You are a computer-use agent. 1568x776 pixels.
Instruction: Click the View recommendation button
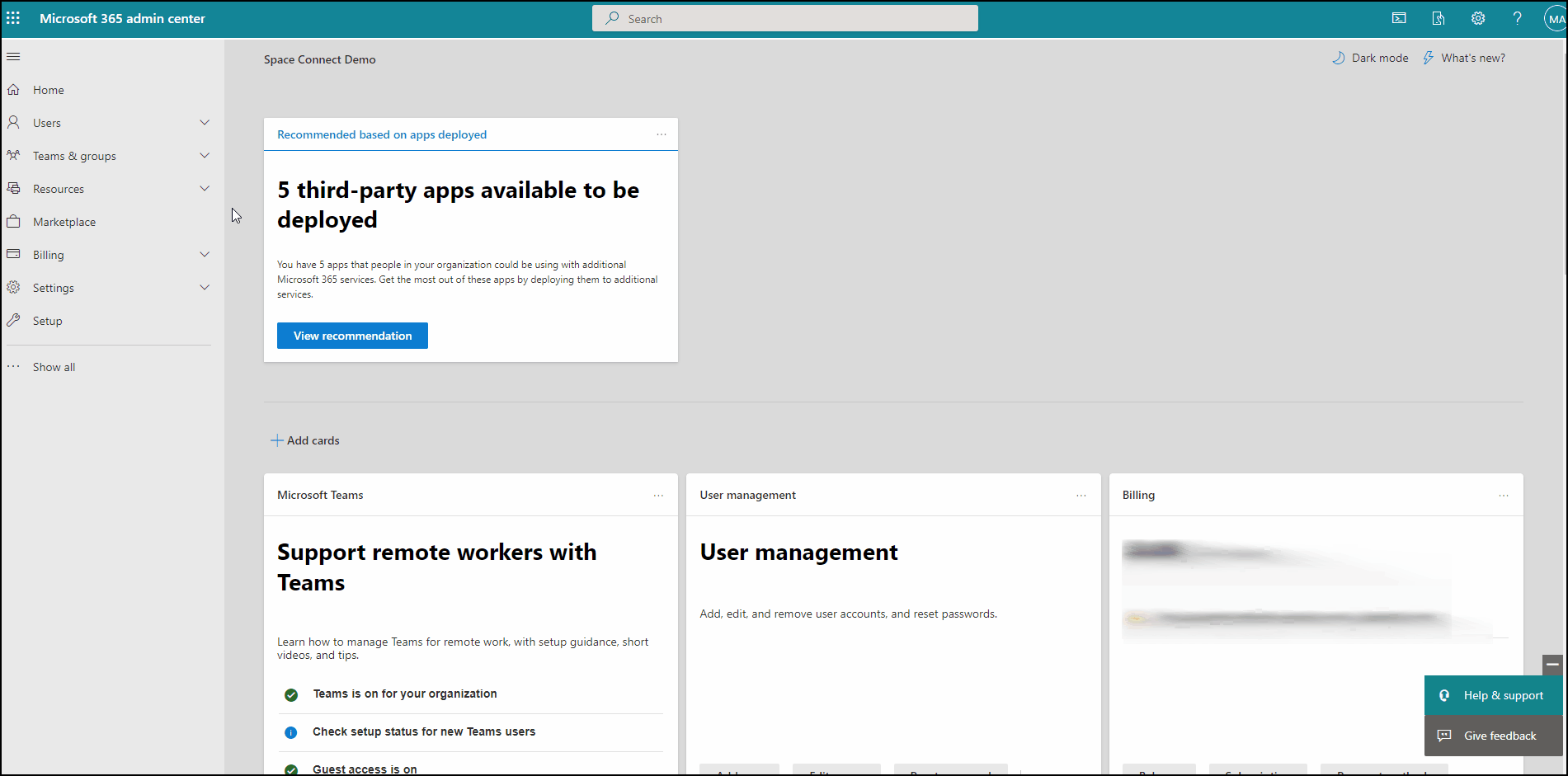point(352,336)
